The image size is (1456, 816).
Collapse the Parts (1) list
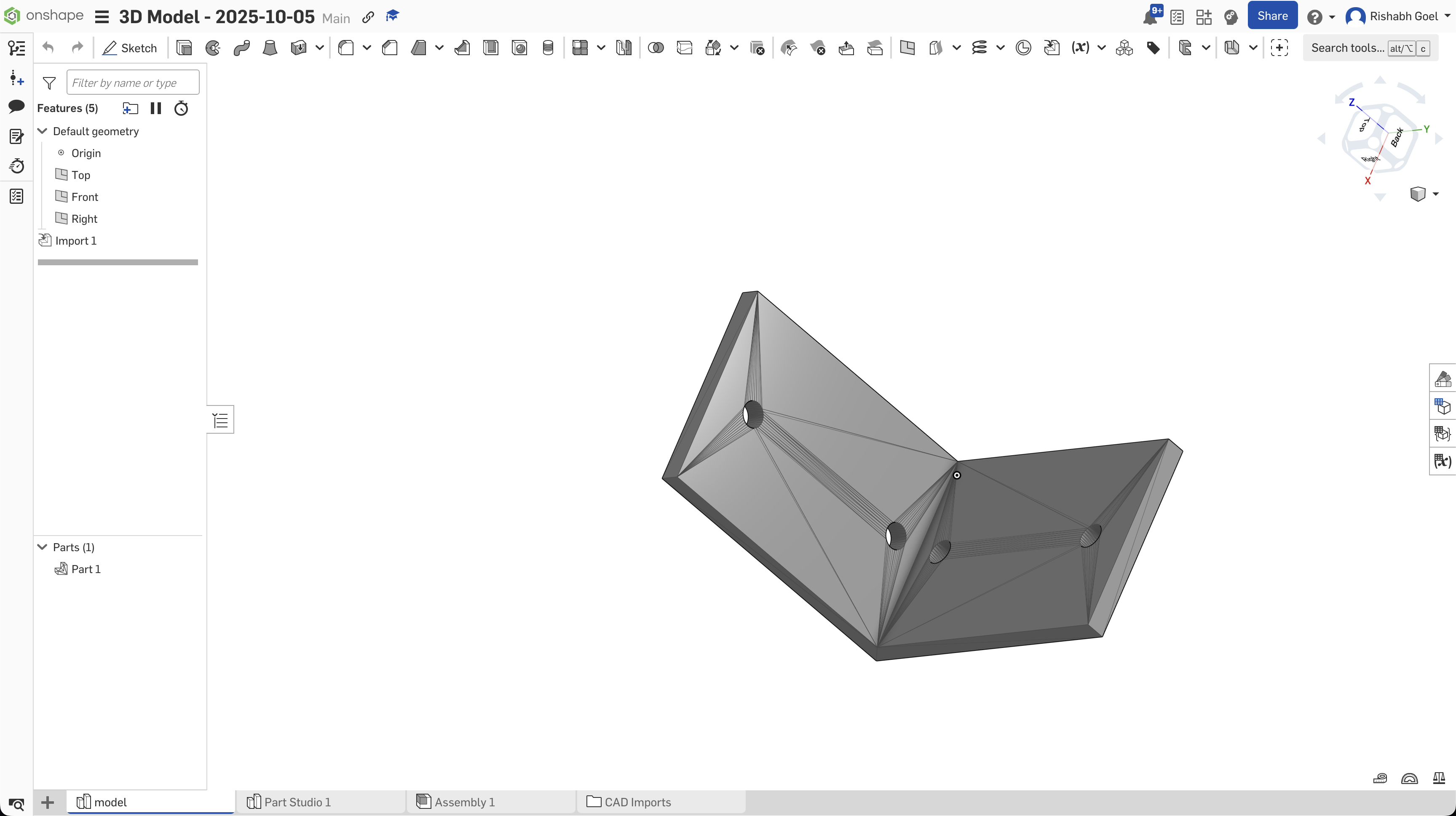coord(43,547)
